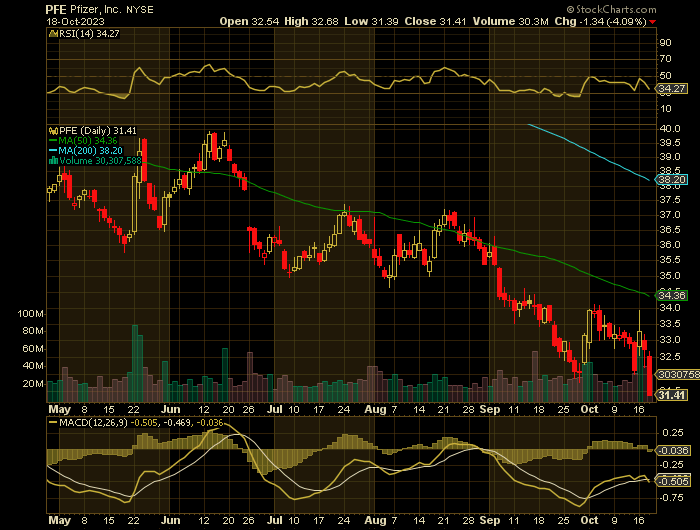Click the MA(200) 38.20 legend entry
The width and height of the screenshot is (700, 530).
point(86,151)
